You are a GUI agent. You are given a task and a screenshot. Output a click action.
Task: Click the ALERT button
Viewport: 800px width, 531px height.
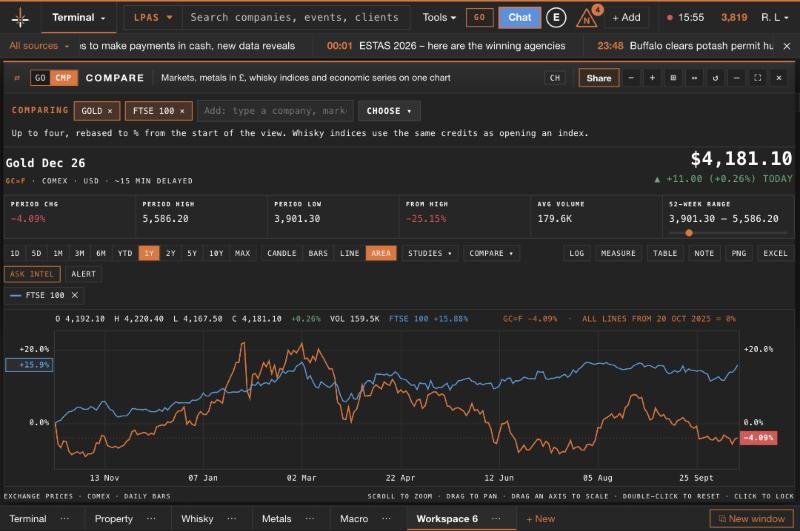point(83,274)
